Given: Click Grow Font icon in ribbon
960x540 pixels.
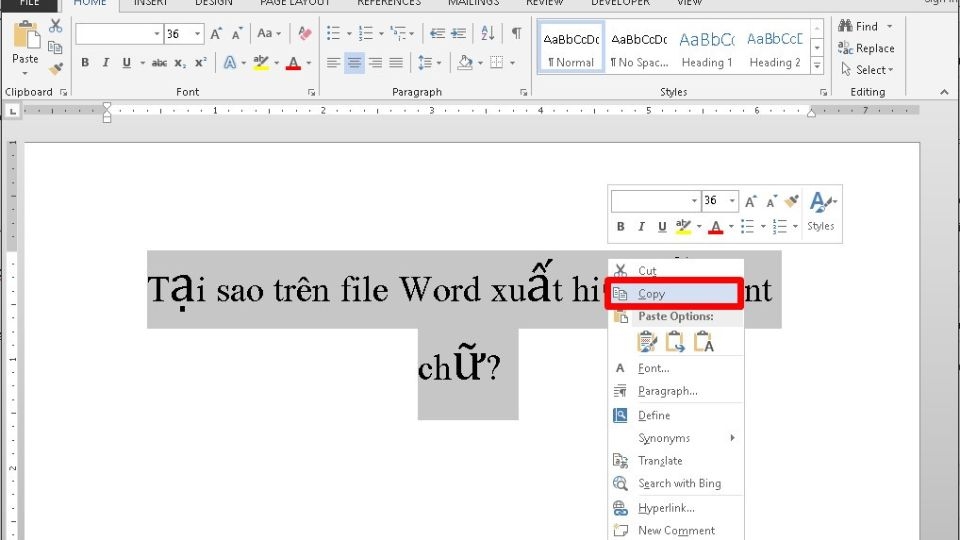Looking at the screenshot, I should tap(216, 34).
